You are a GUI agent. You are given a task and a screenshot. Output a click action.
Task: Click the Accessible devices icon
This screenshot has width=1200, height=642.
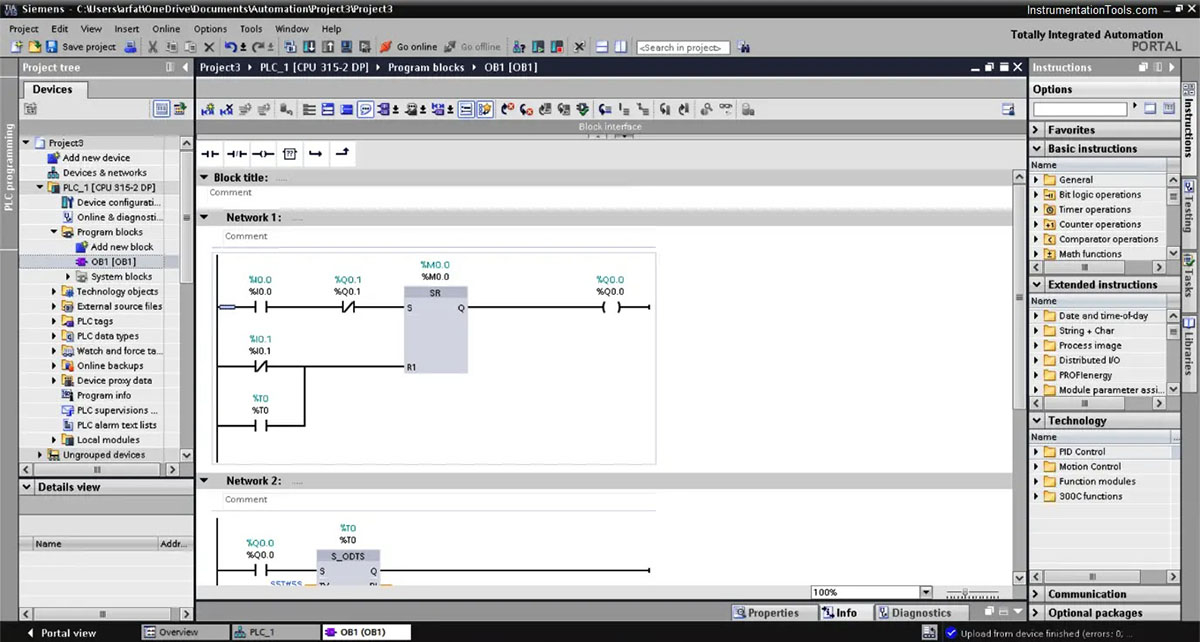click(518, 47)
